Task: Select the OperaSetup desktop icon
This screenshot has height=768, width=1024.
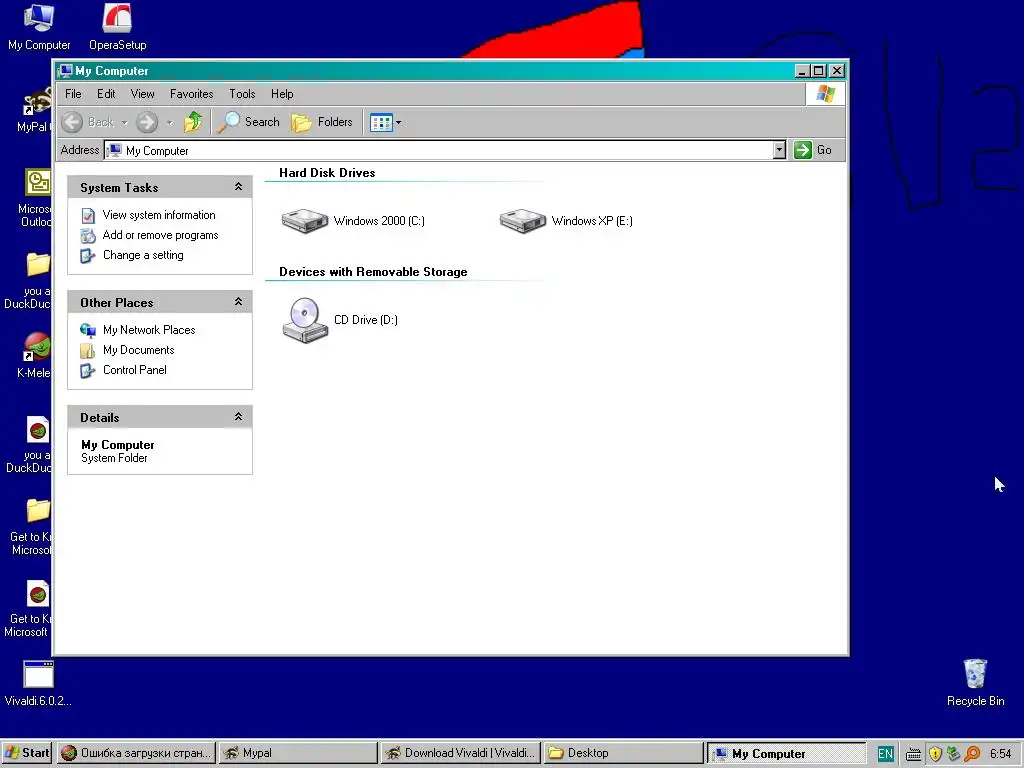Action: 118,27
